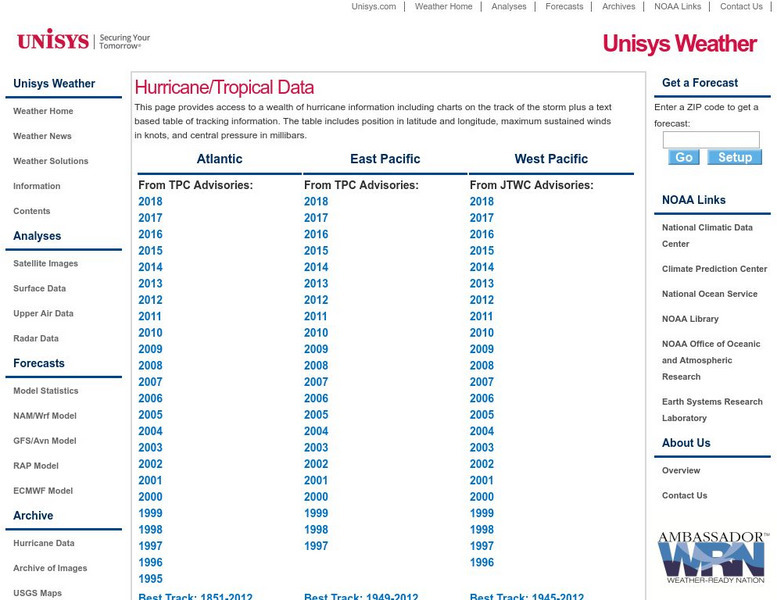777x600 pixels.
Task: Open Forecasts in top navigation
Action: click(564, 6)
